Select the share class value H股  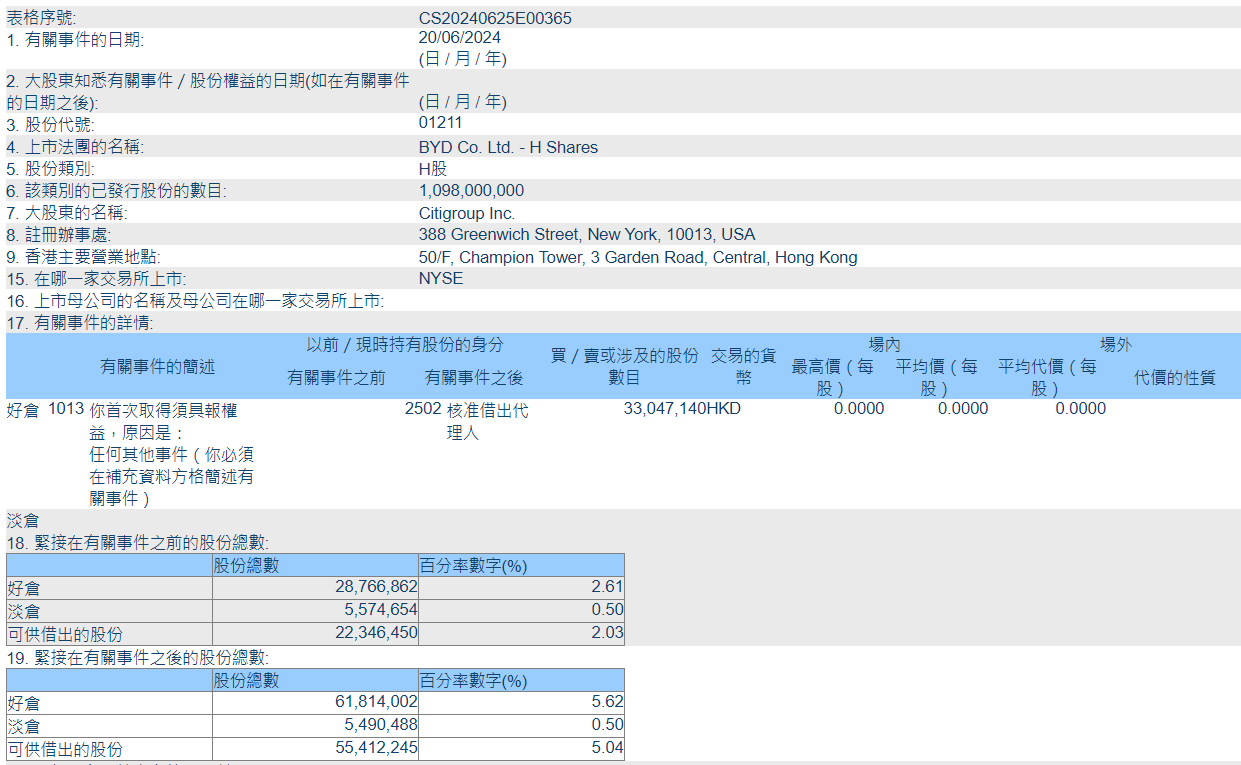point(433,169)
